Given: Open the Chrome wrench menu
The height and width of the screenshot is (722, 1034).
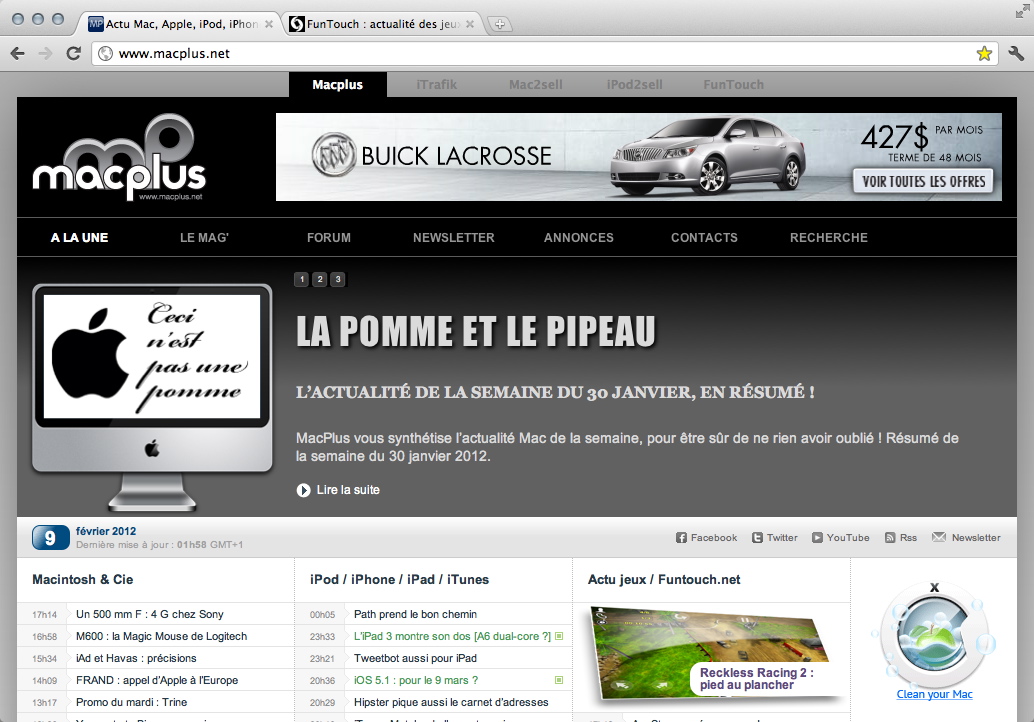Looking at the screenshot, I should pyautogui.click(x=1016, y=53).
